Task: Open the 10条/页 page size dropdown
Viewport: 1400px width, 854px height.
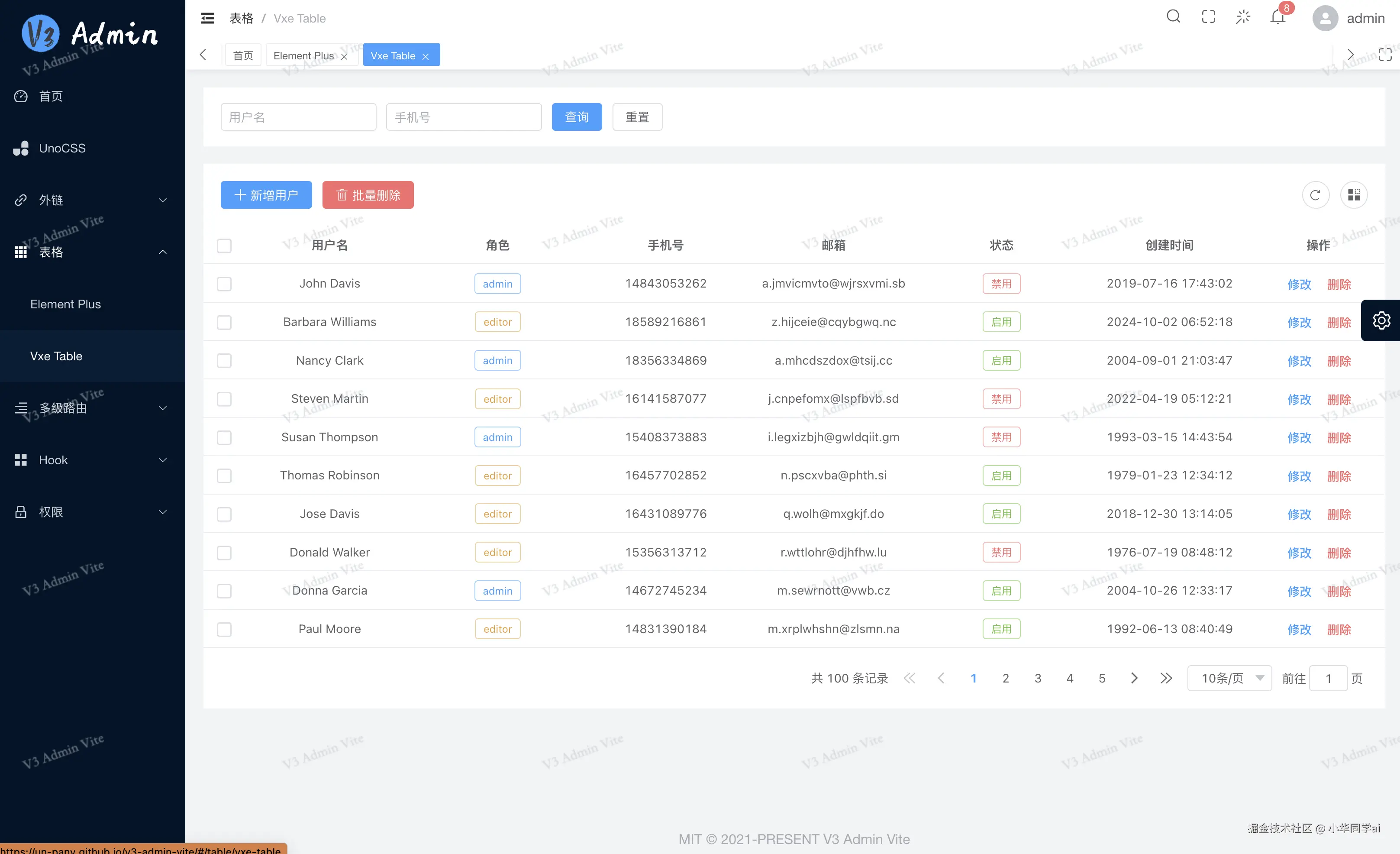Action: 1229,678
